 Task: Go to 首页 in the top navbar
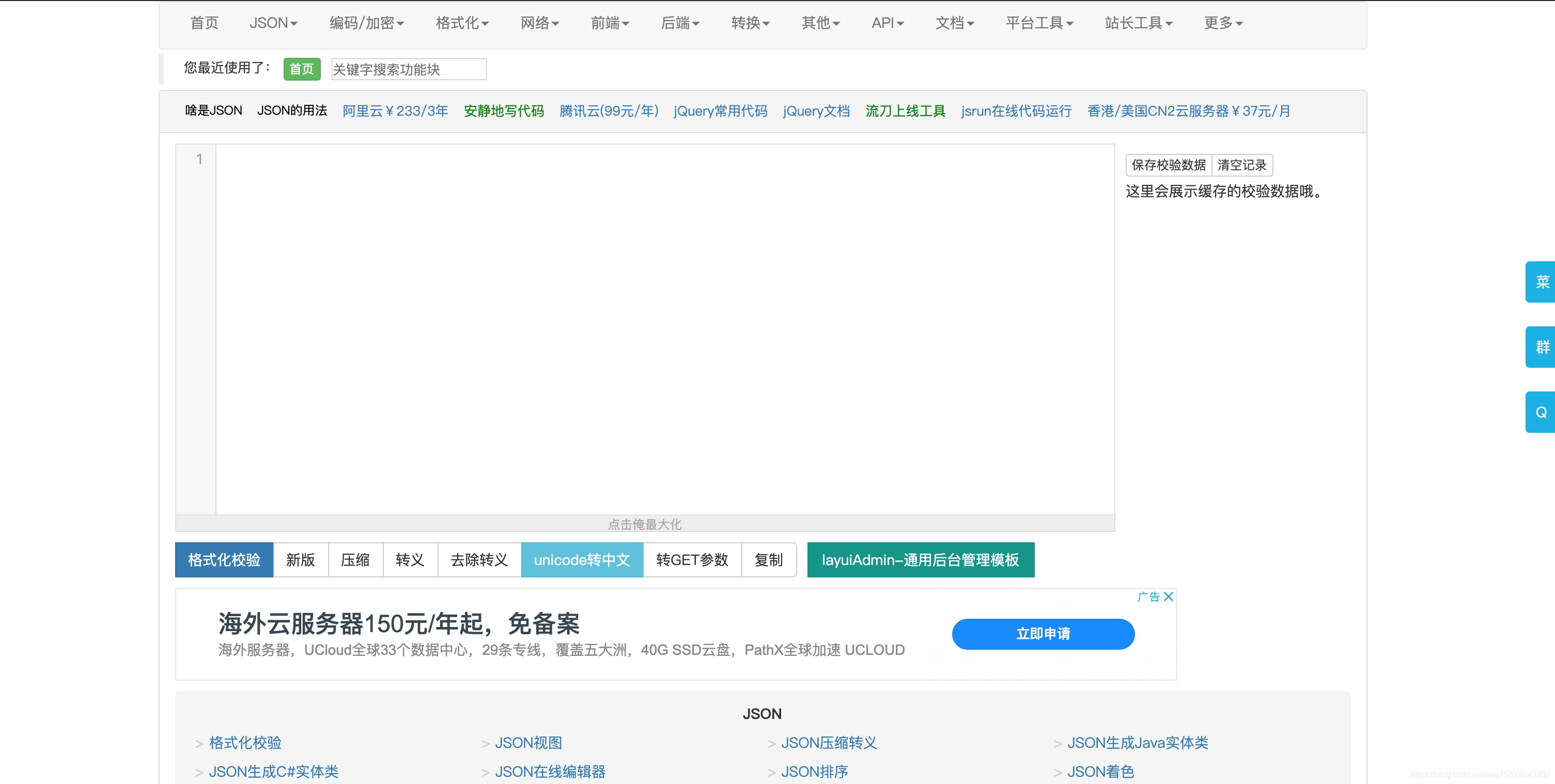[204, 23]
